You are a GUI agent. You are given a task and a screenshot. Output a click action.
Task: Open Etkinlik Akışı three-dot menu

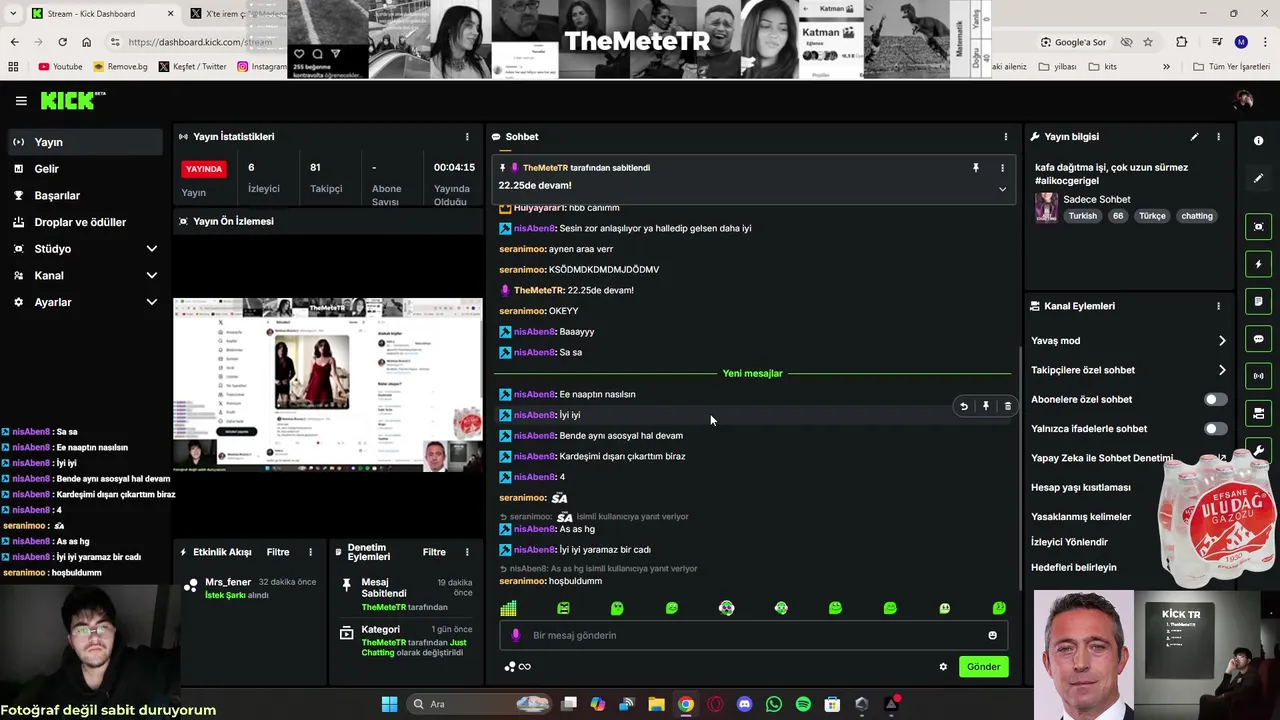(x=310, y=552)
